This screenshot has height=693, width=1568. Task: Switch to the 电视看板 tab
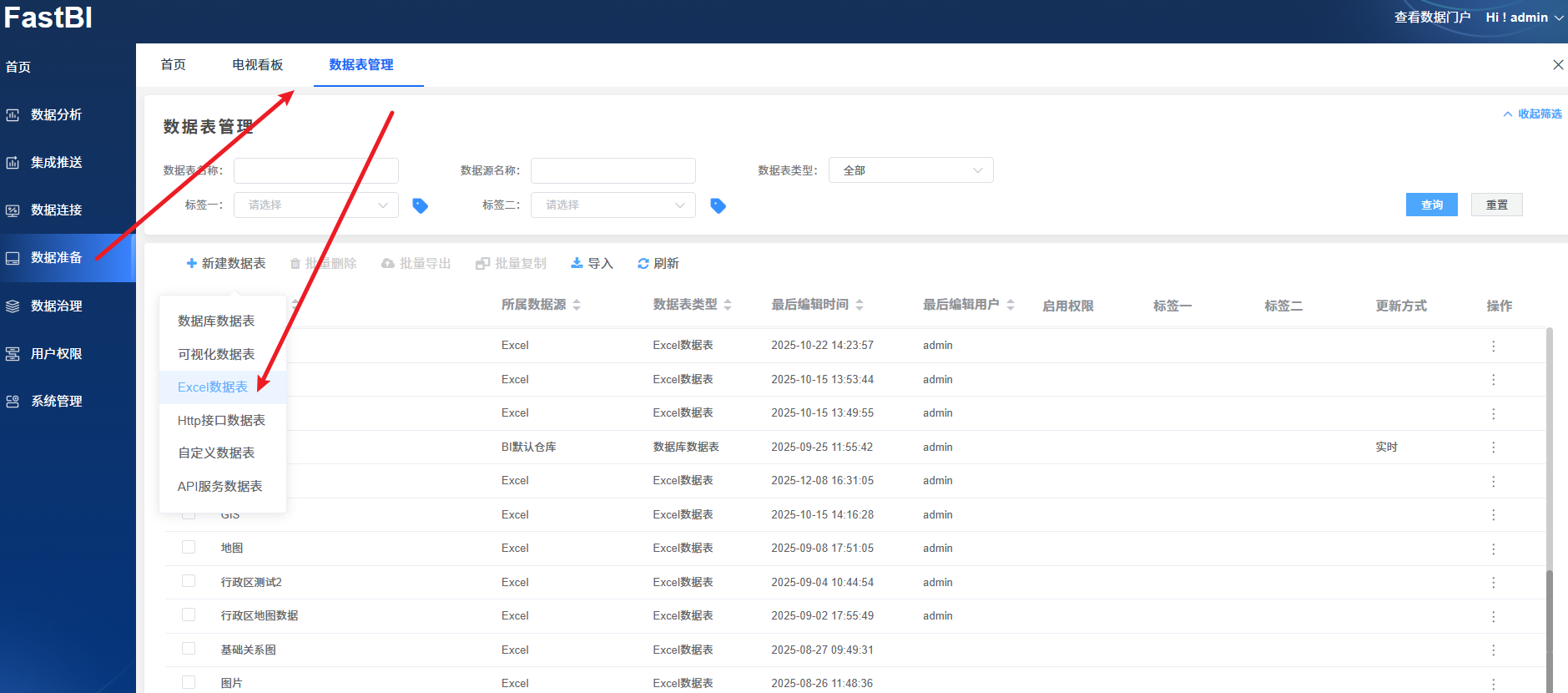[x=257, y=65]
